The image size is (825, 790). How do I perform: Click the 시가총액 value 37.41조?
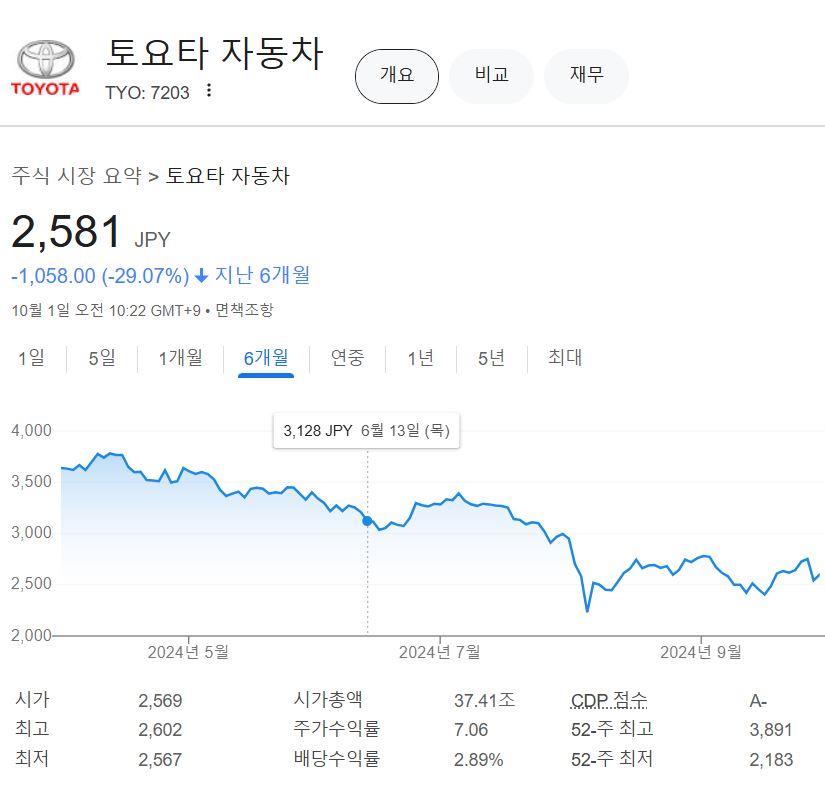(x=485, y=700)
